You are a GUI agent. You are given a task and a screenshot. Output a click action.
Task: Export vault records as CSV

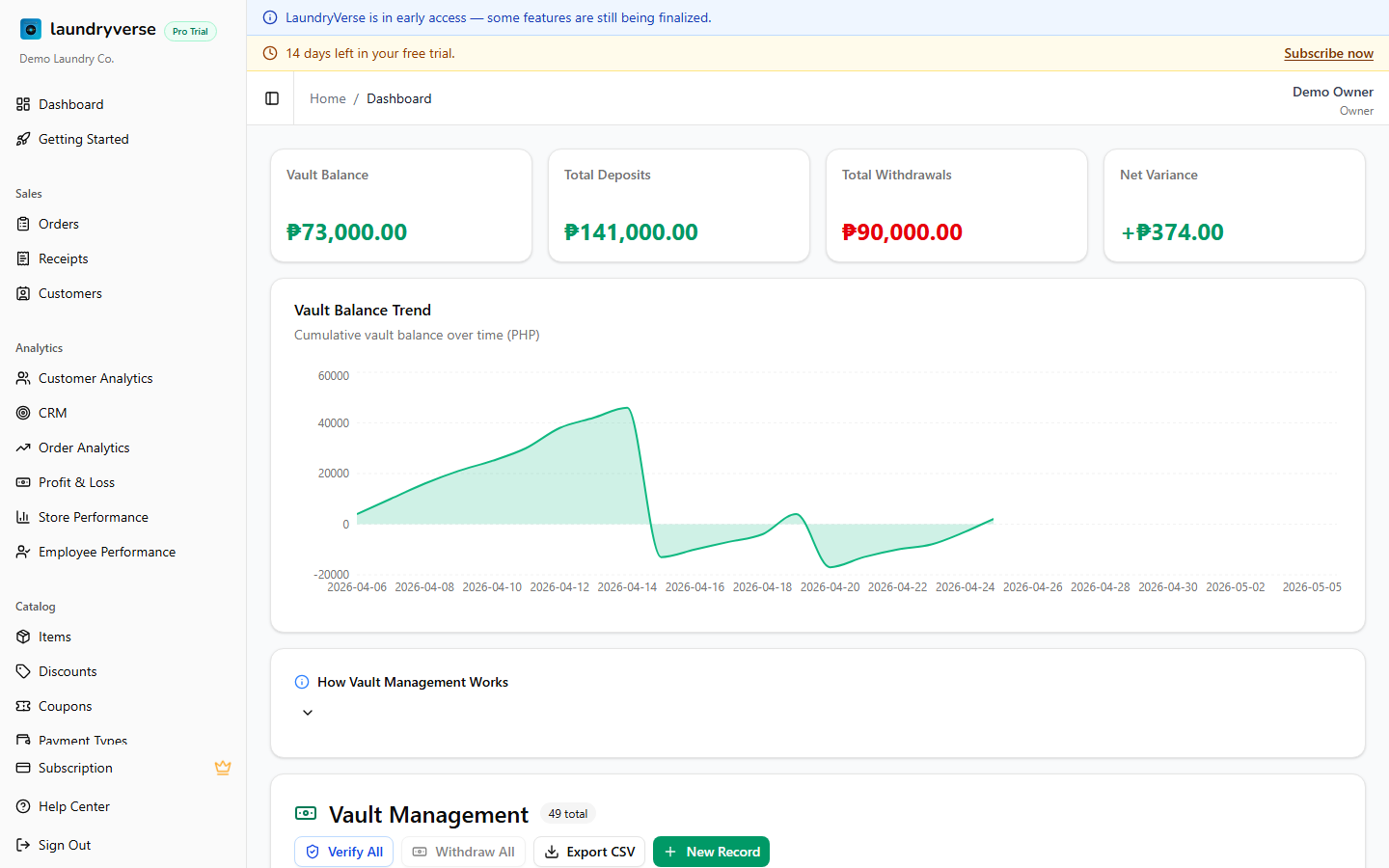tap(589, 852)
